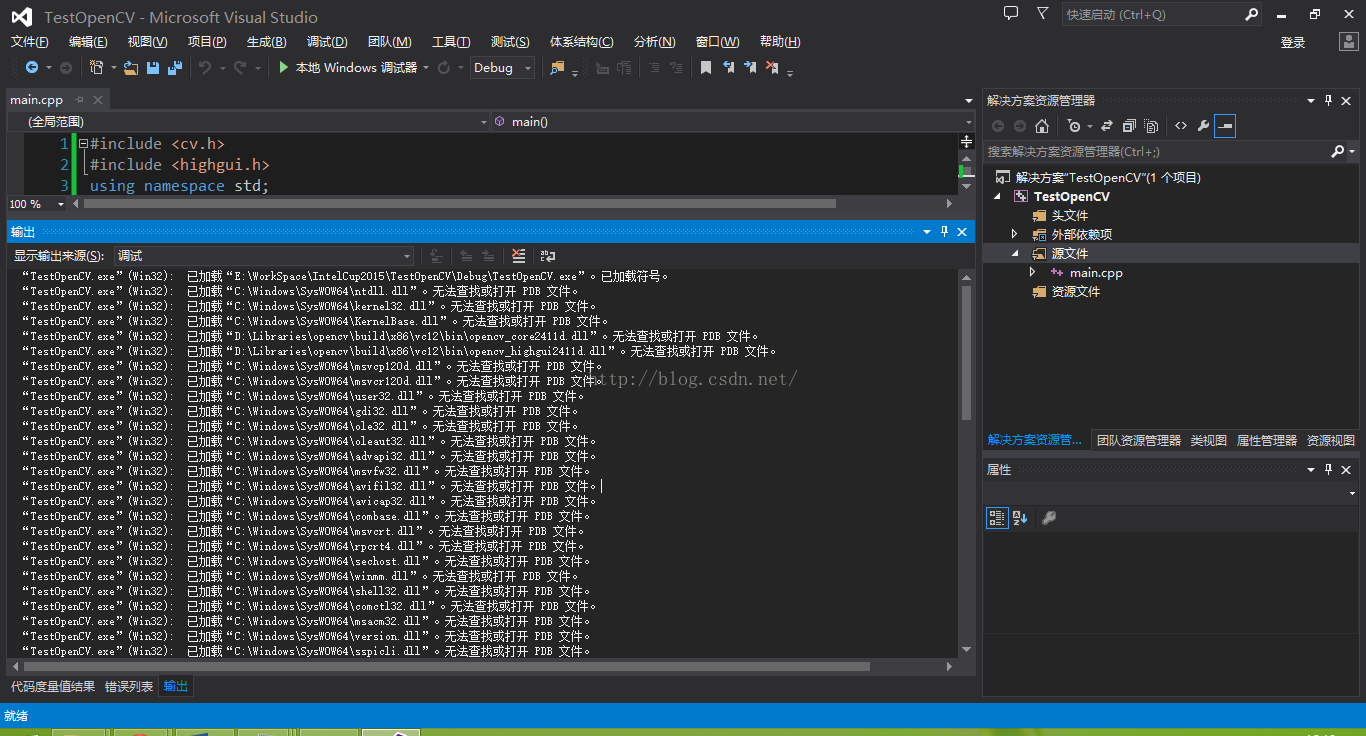
Task: Click the Redo arrow icon
Action: (x=240, y=68)
